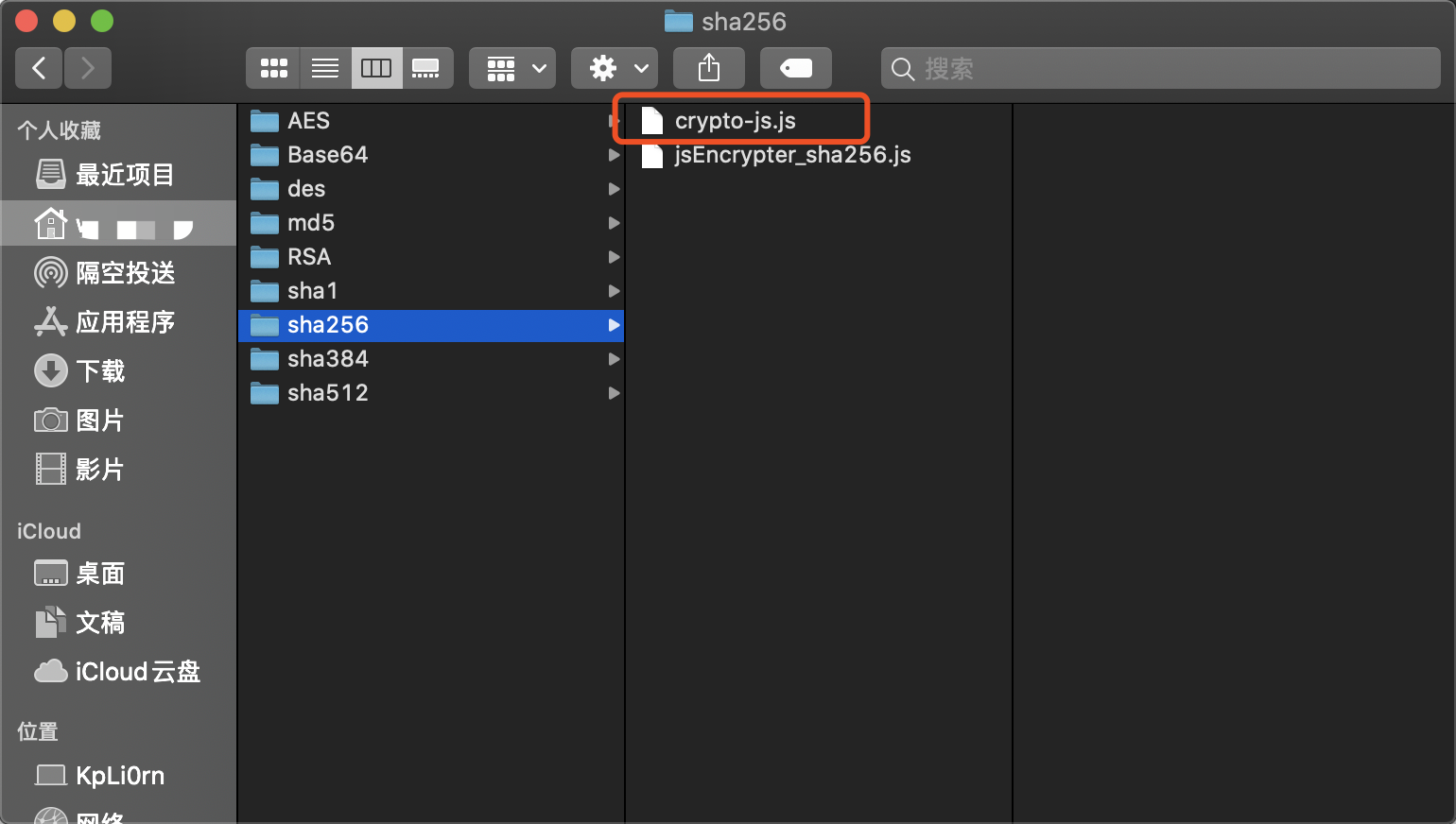The image size is (1456, 824).
Task: Select the KpLi0rn computer location
Action: point(118,776)
